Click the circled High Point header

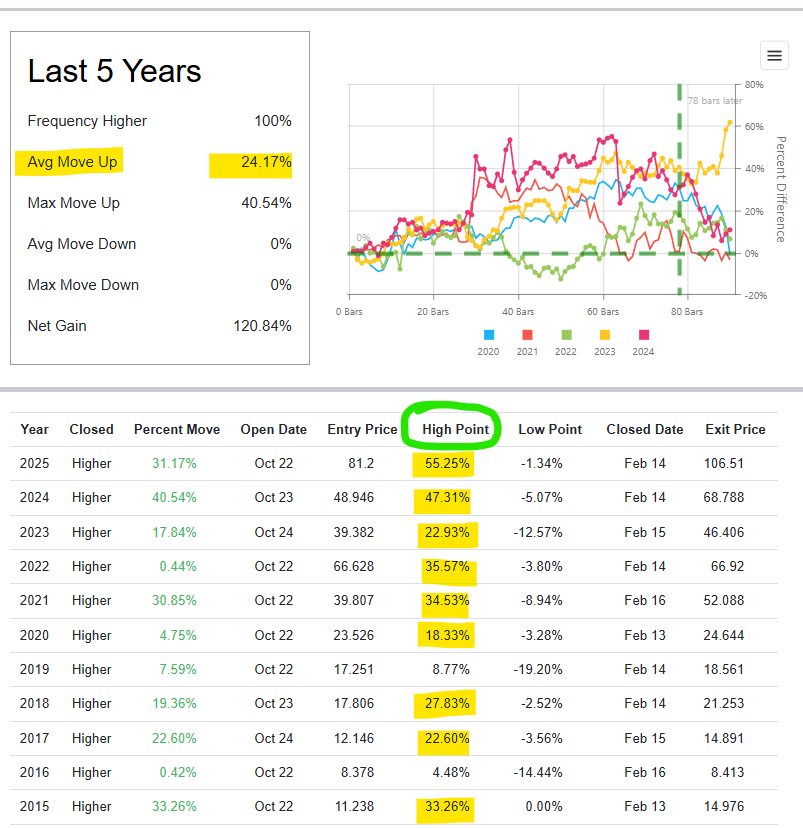click(455, 429)
